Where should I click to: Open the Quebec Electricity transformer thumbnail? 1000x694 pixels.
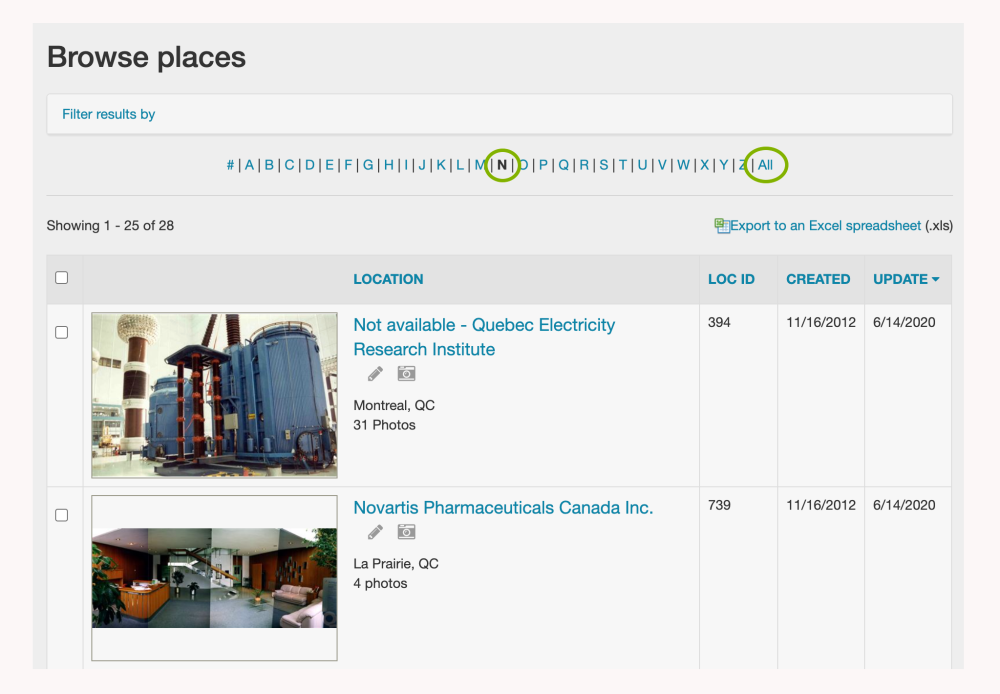[214, 395]
